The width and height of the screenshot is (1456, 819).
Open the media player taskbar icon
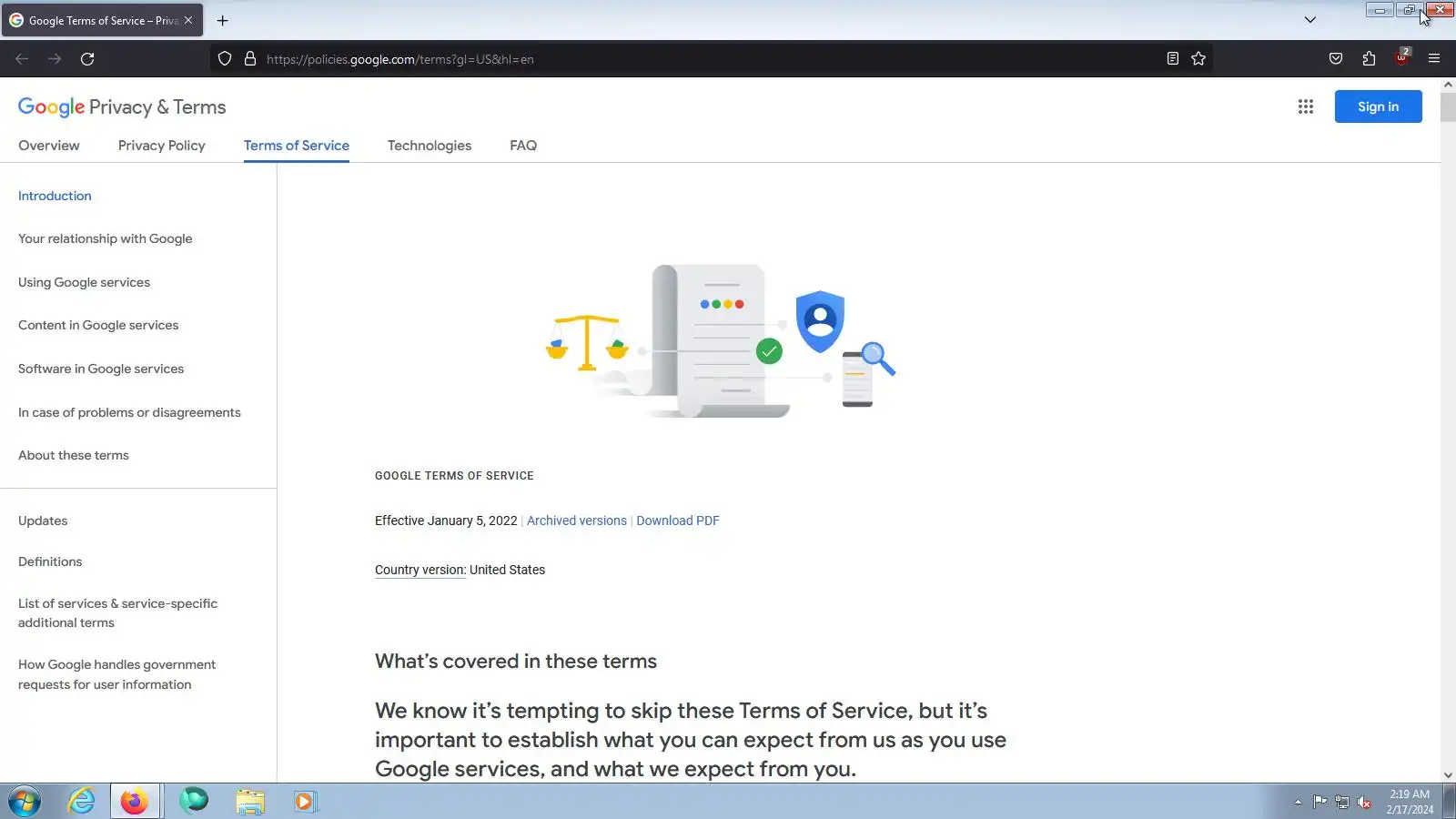coord(305,802)
